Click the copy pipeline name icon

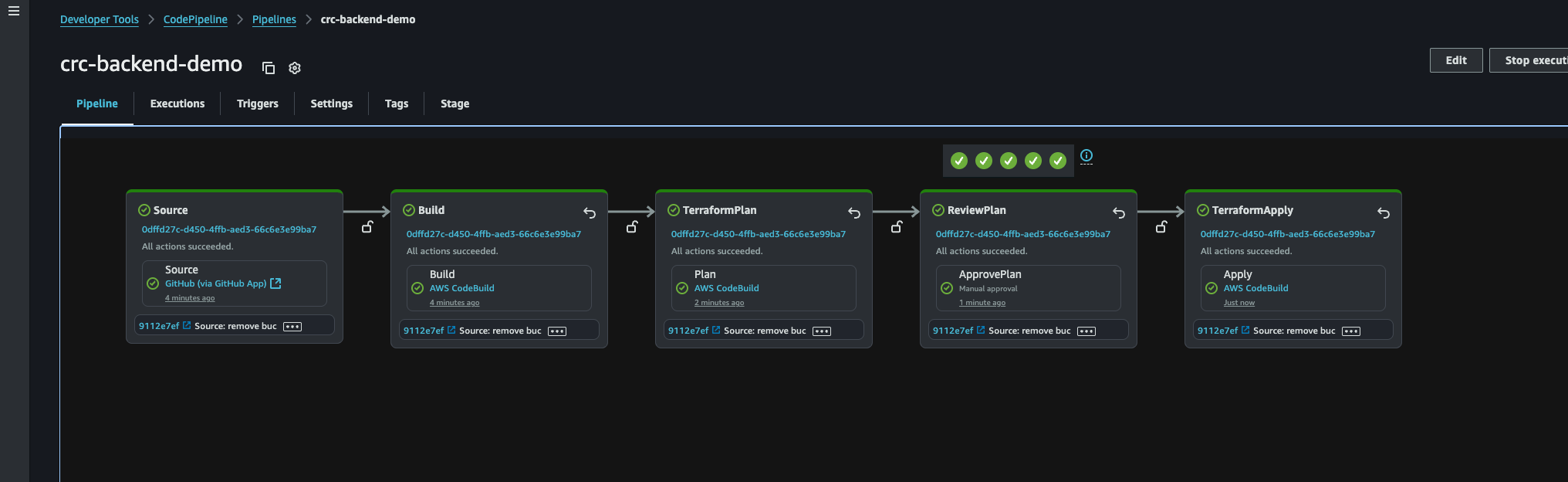coord(269,68)
